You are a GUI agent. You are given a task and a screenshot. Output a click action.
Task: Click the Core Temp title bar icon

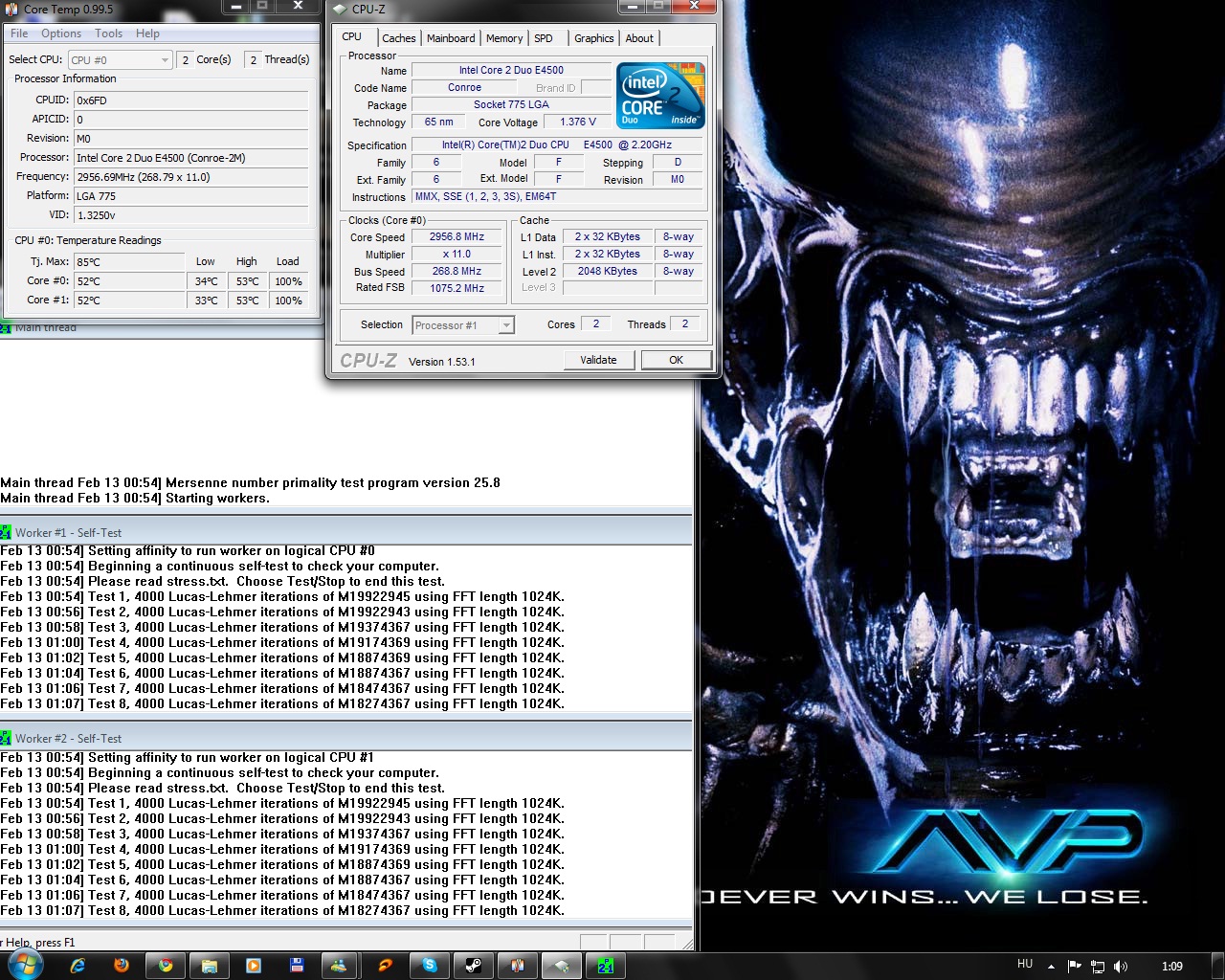click(11, 9)
